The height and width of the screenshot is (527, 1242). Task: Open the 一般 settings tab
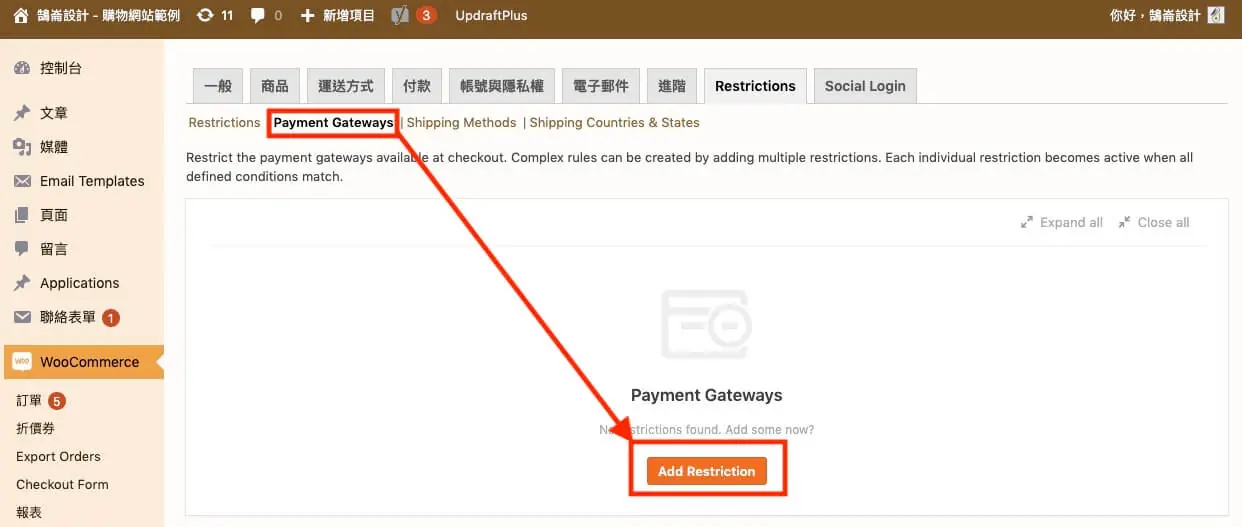218,86
